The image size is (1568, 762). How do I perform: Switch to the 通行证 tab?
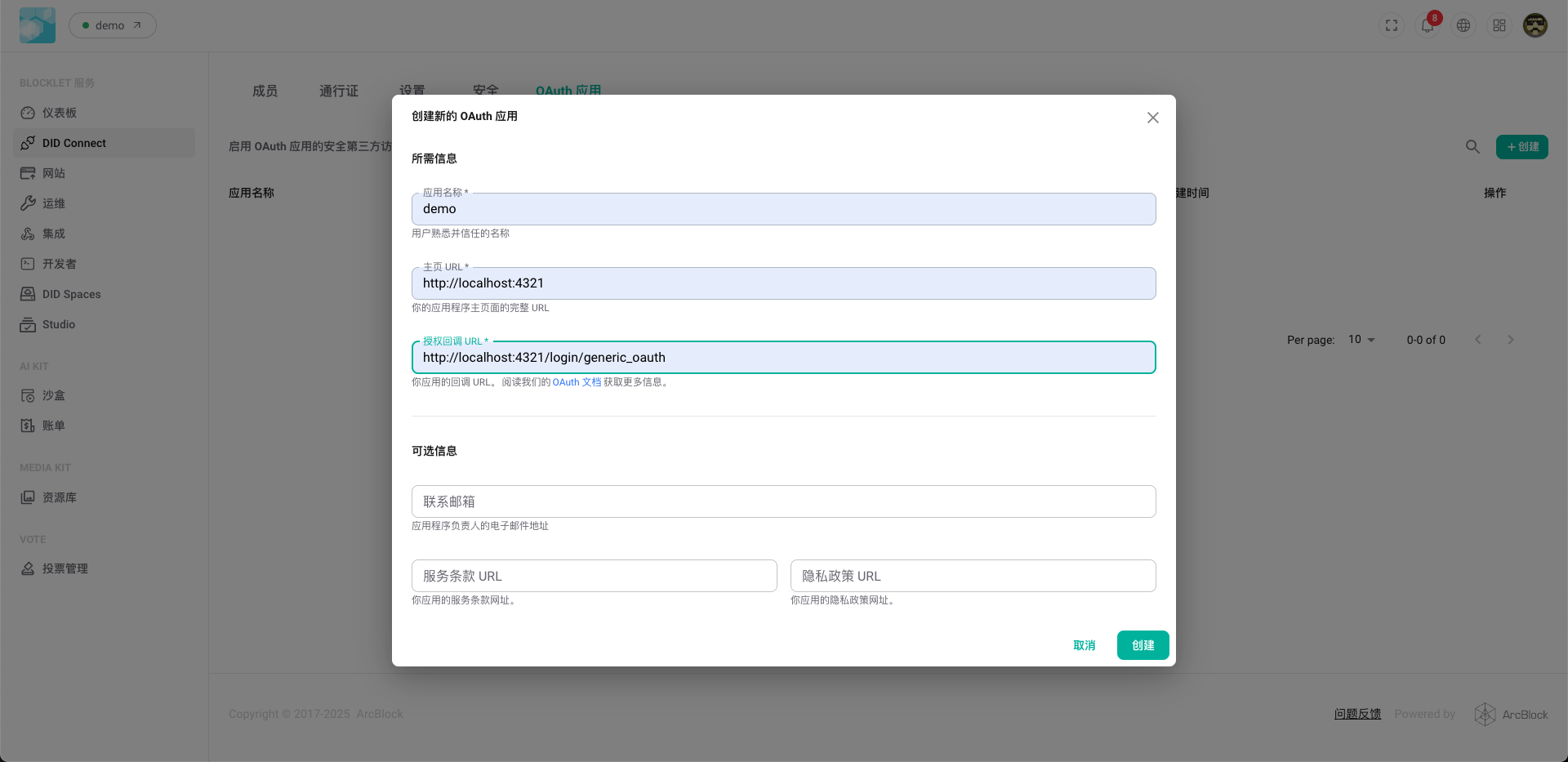click(x=339, y=91)
